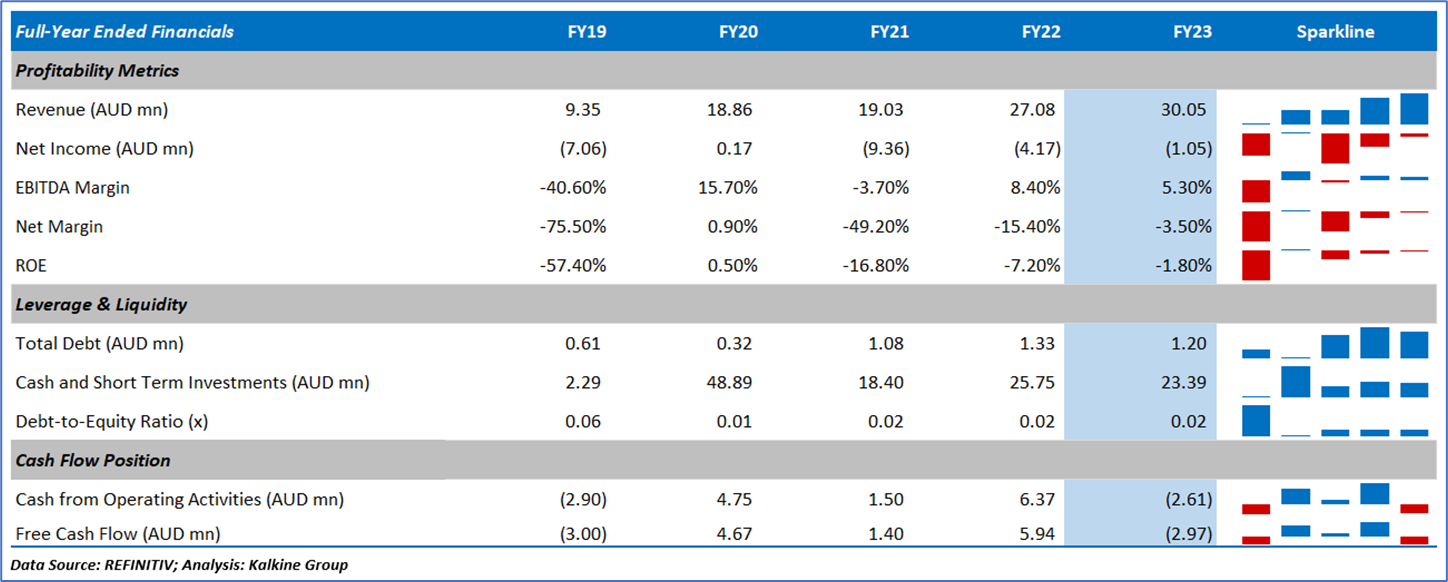
Task: Select the Profitability Metrics section header
Action: pos(97,71)
